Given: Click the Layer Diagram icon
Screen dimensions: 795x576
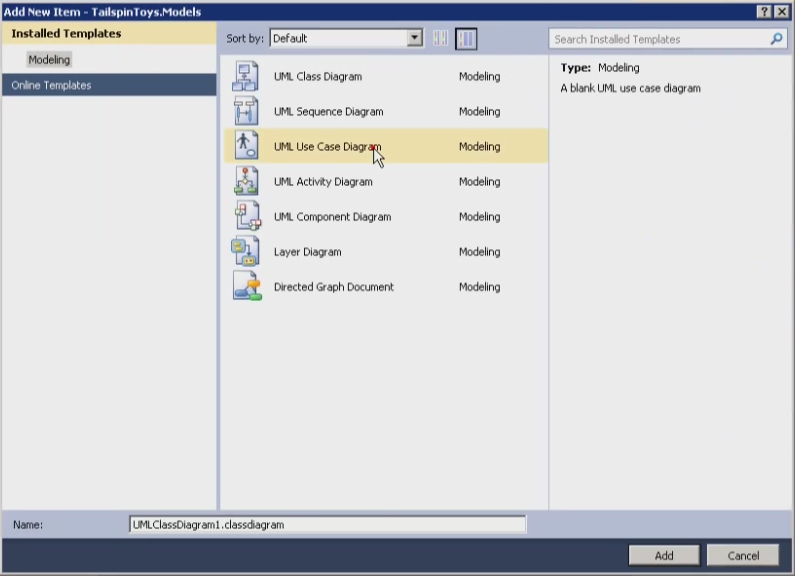Looking at the screenshot, I should [x=246, y=252].
